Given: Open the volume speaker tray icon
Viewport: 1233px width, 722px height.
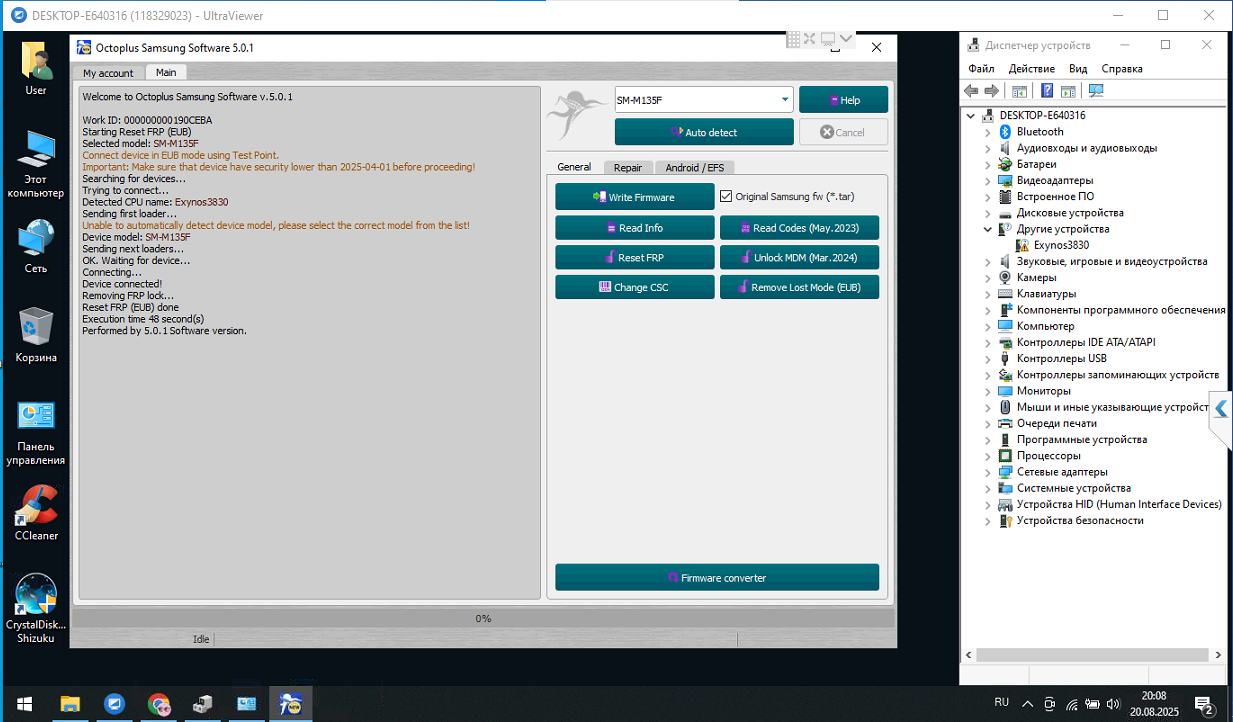Looking at the screenshot, I should (x=1114, y=704).
